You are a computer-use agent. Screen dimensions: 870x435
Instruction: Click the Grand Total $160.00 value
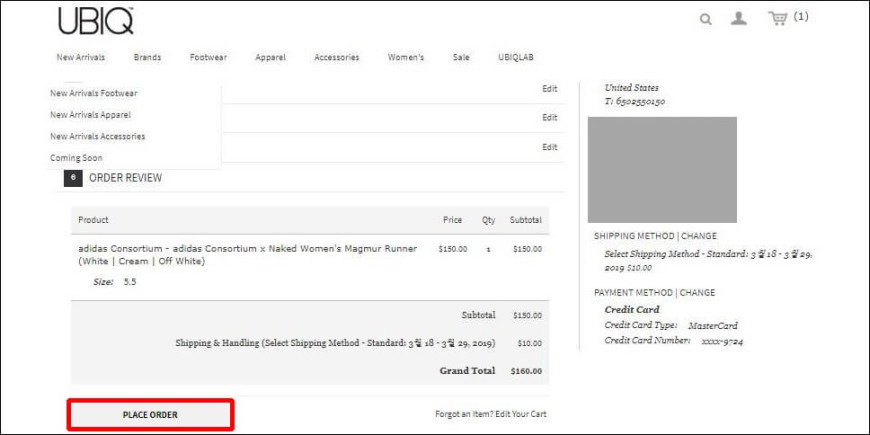click(x=526, y=371)
